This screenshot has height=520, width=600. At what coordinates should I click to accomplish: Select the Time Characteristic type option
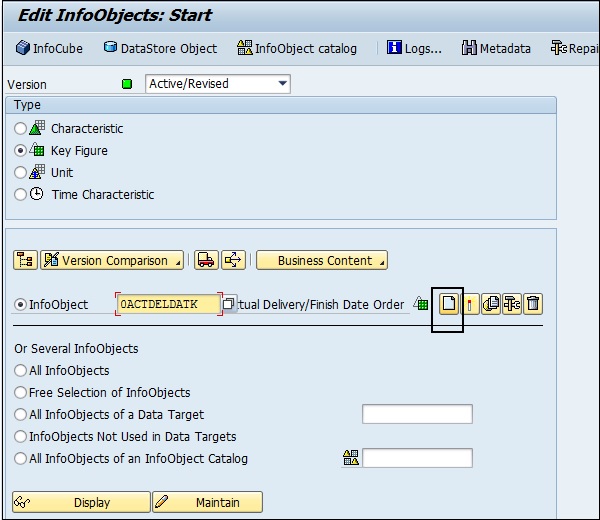21,194
